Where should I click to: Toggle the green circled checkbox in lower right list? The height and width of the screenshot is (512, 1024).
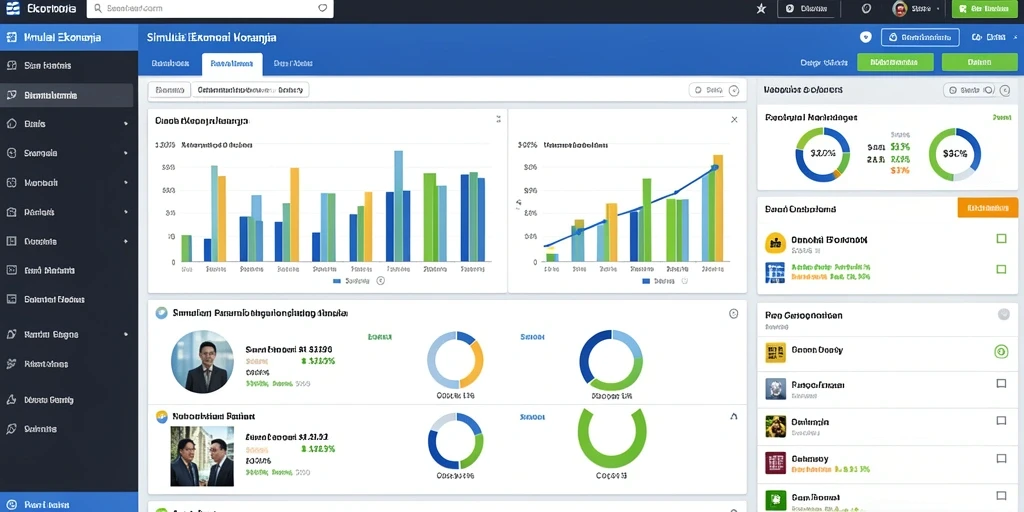click(1000, 352)
